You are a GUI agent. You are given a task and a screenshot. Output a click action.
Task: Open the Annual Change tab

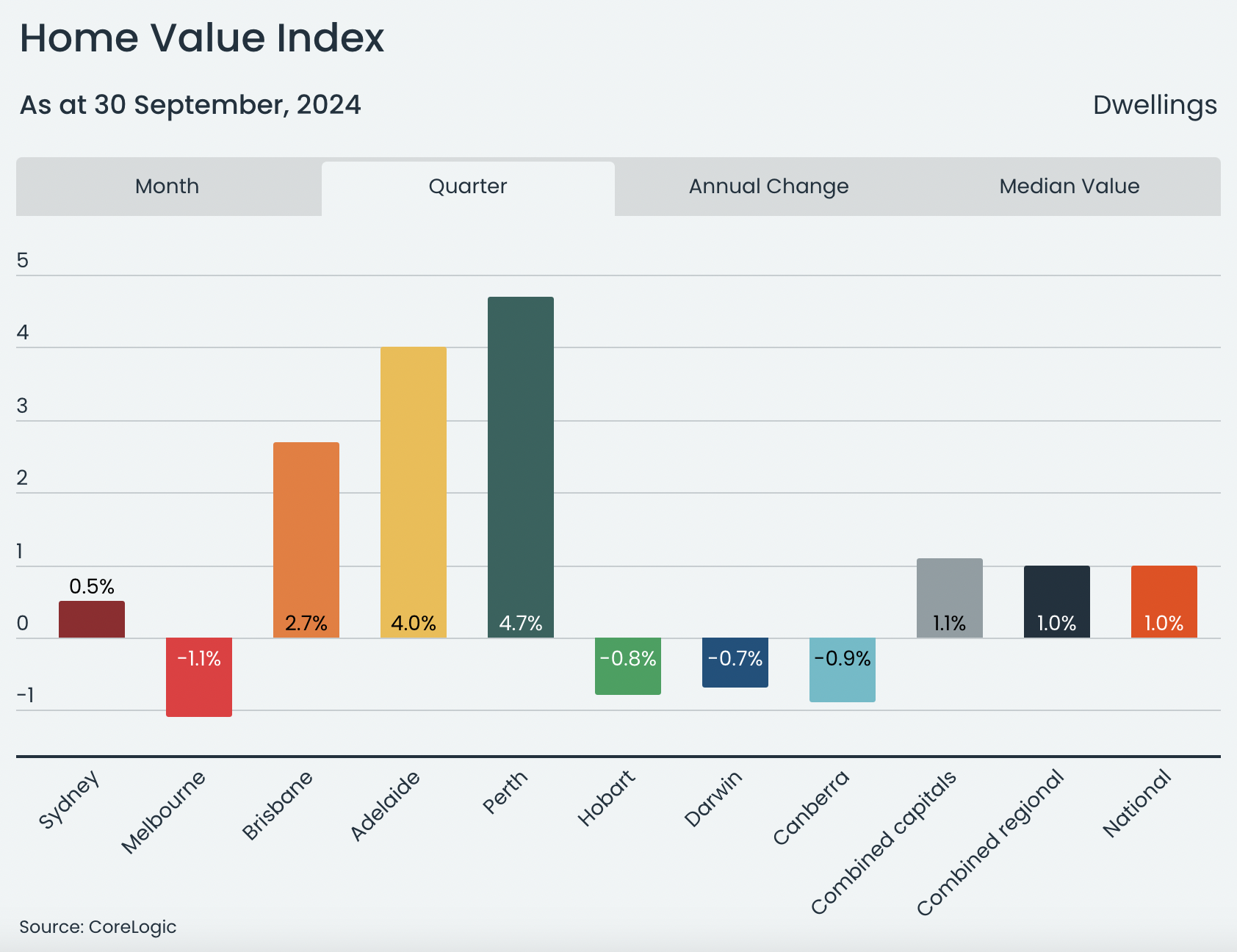coord(768,187)
